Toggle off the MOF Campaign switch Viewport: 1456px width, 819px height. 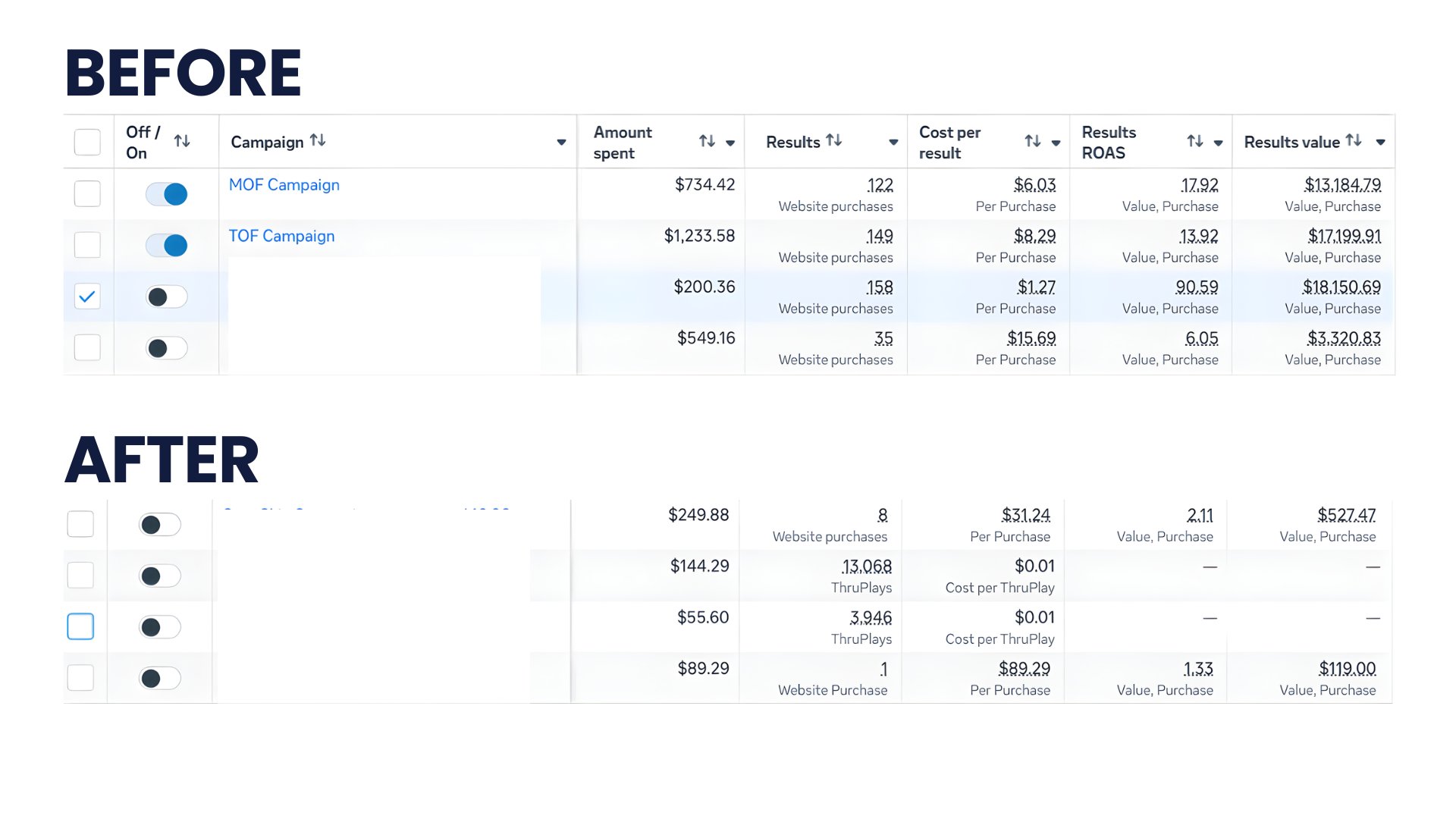click(x=167, y=194)
